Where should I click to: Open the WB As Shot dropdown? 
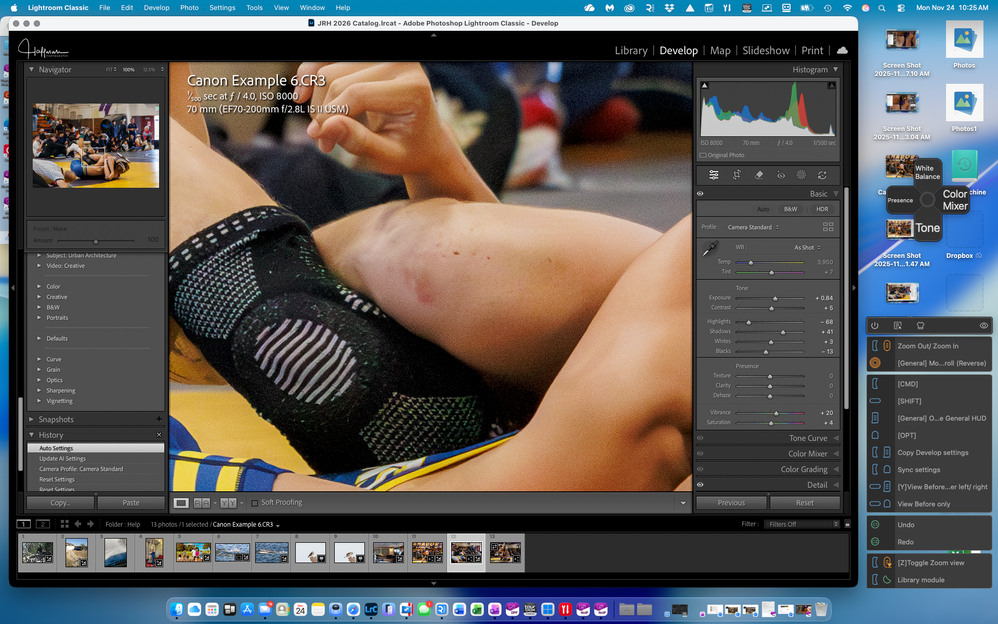click(x=807, y=247)
